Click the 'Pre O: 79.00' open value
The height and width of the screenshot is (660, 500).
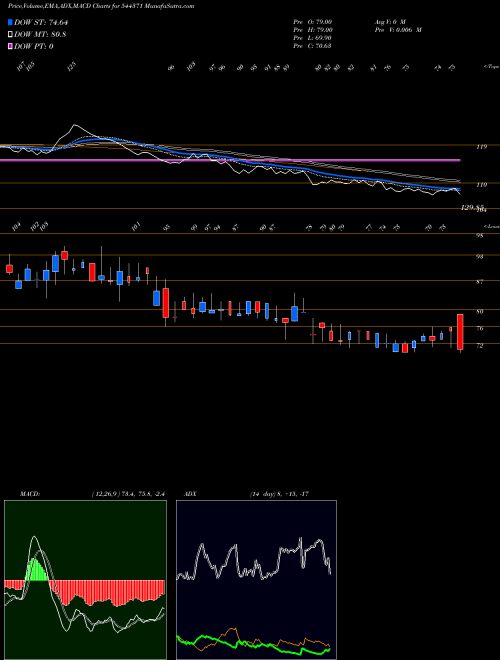pos(313,21)
